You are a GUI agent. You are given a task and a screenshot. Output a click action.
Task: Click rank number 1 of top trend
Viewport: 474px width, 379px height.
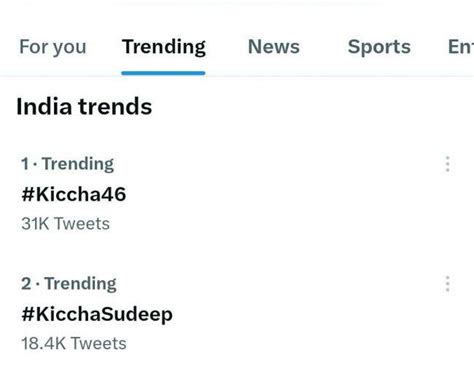click(25, 164)
